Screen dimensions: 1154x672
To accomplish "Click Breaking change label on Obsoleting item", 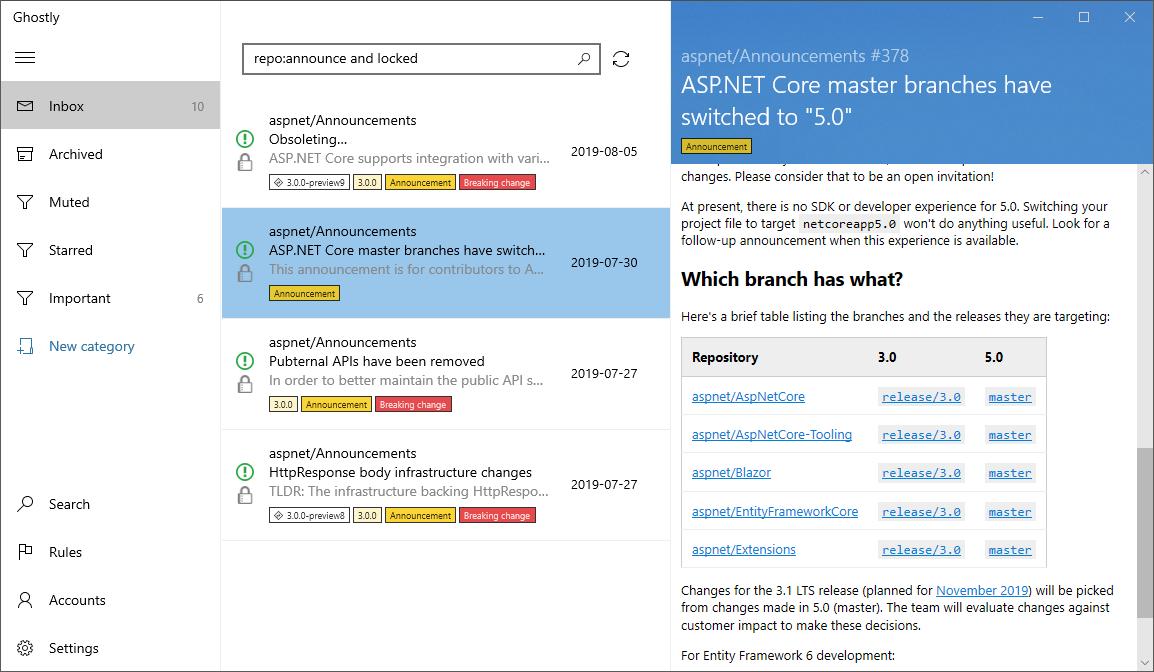I will (497, 183).
